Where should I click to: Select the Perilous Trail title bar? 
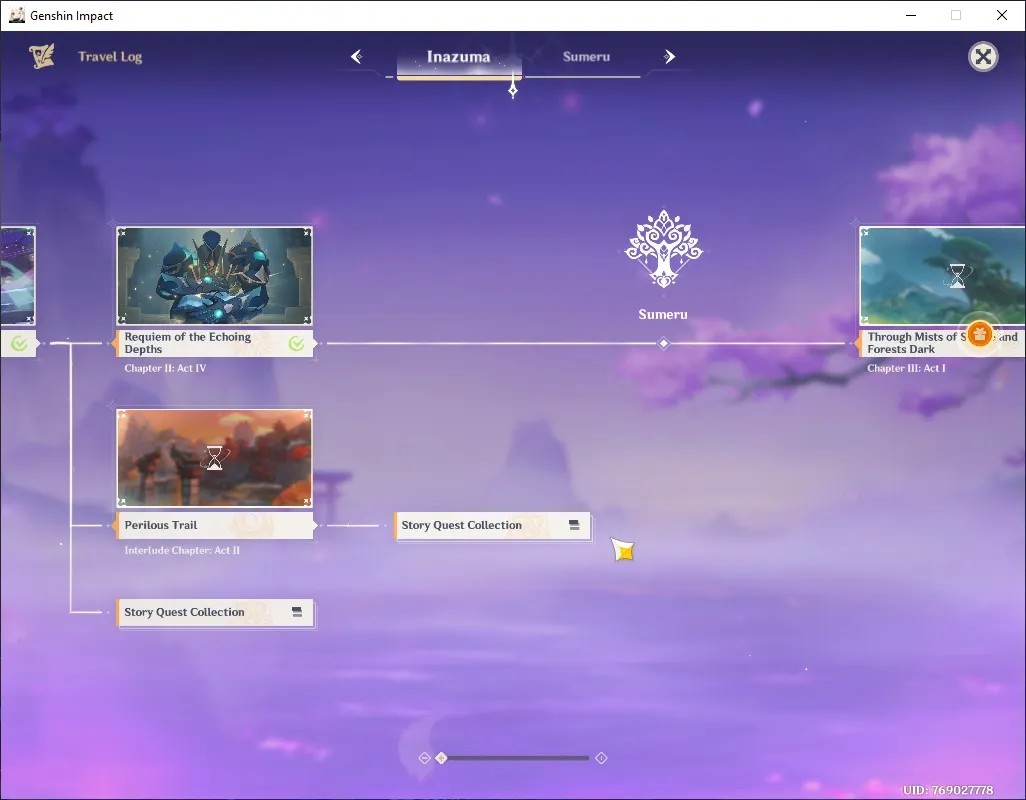coord(214,525)
